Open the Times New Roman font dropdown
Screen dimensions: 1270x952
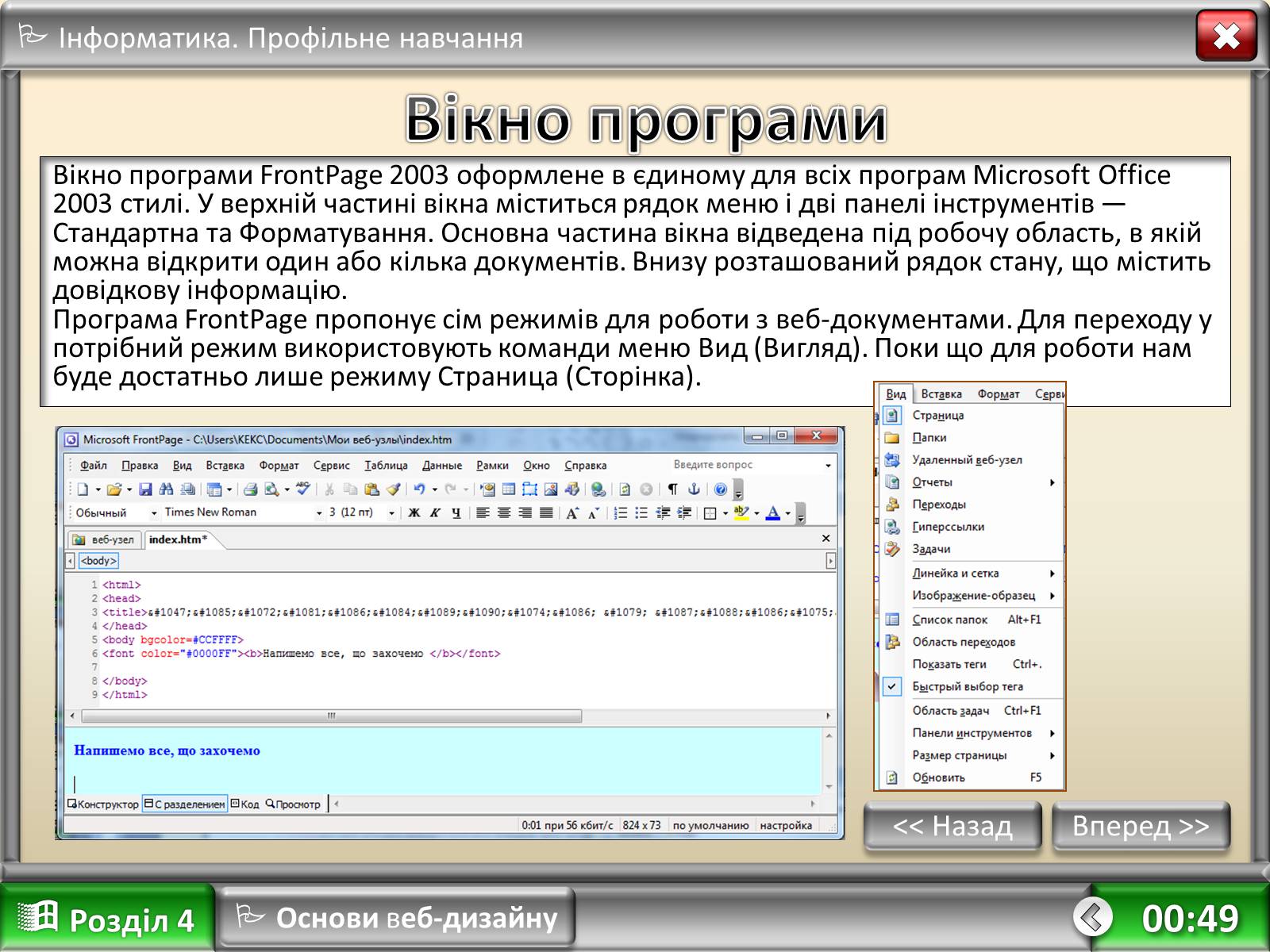319,513
